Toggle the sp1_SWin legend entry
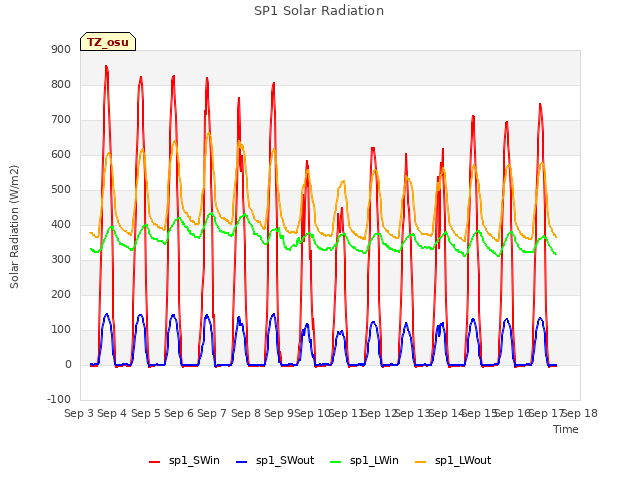Viewport: 640px width, 480px height. click(x=184, y=461)
